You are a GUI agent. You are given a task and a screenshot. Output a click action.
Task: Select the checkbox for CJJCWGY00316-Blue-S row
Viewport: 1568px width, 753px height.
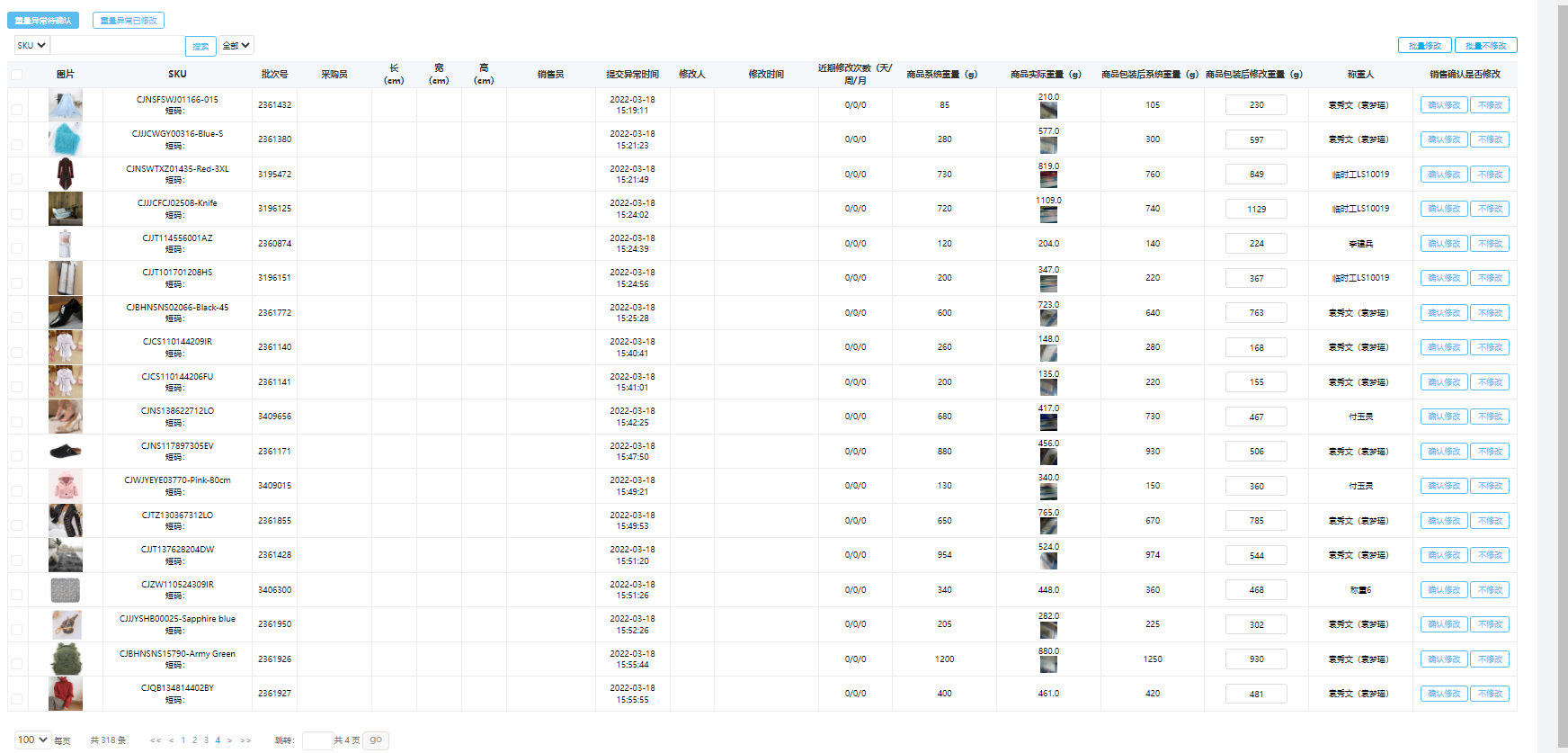pos(17,144)
